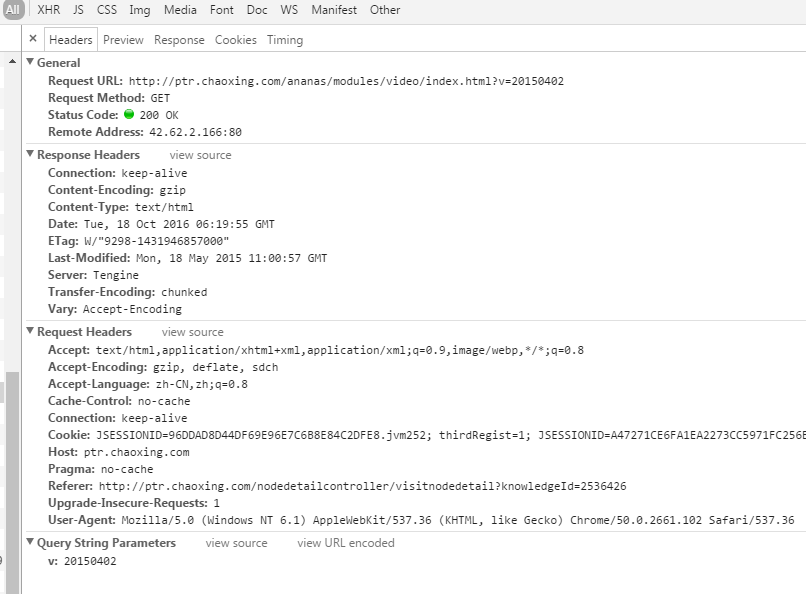Screen dimensions: 806x594
Task: Select the Request URL value
Action: coord(346,81)
